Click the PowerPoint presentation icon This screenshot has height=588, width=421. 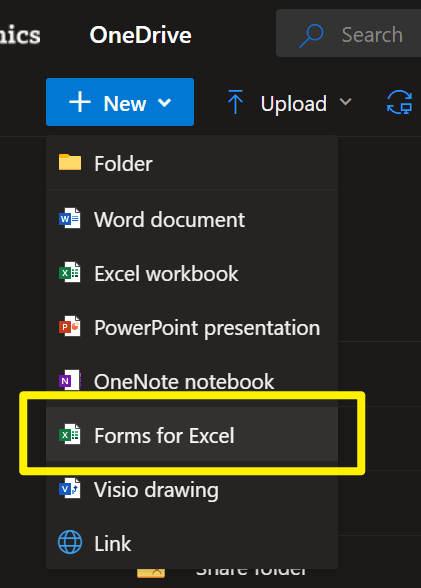pyautogui.click(x=70, y=327)
